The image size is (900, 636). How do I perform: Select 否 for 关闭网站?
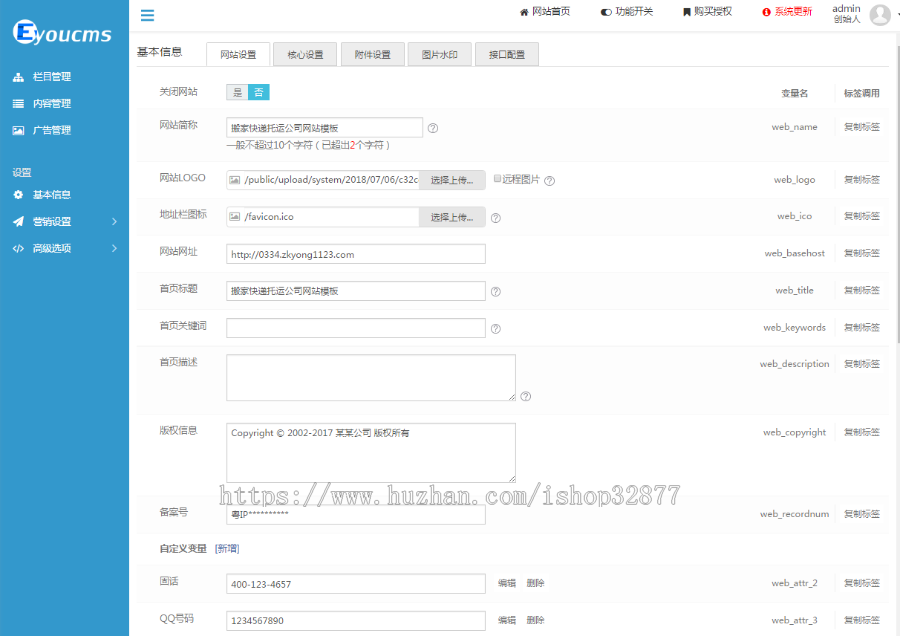tap(259, 92)
